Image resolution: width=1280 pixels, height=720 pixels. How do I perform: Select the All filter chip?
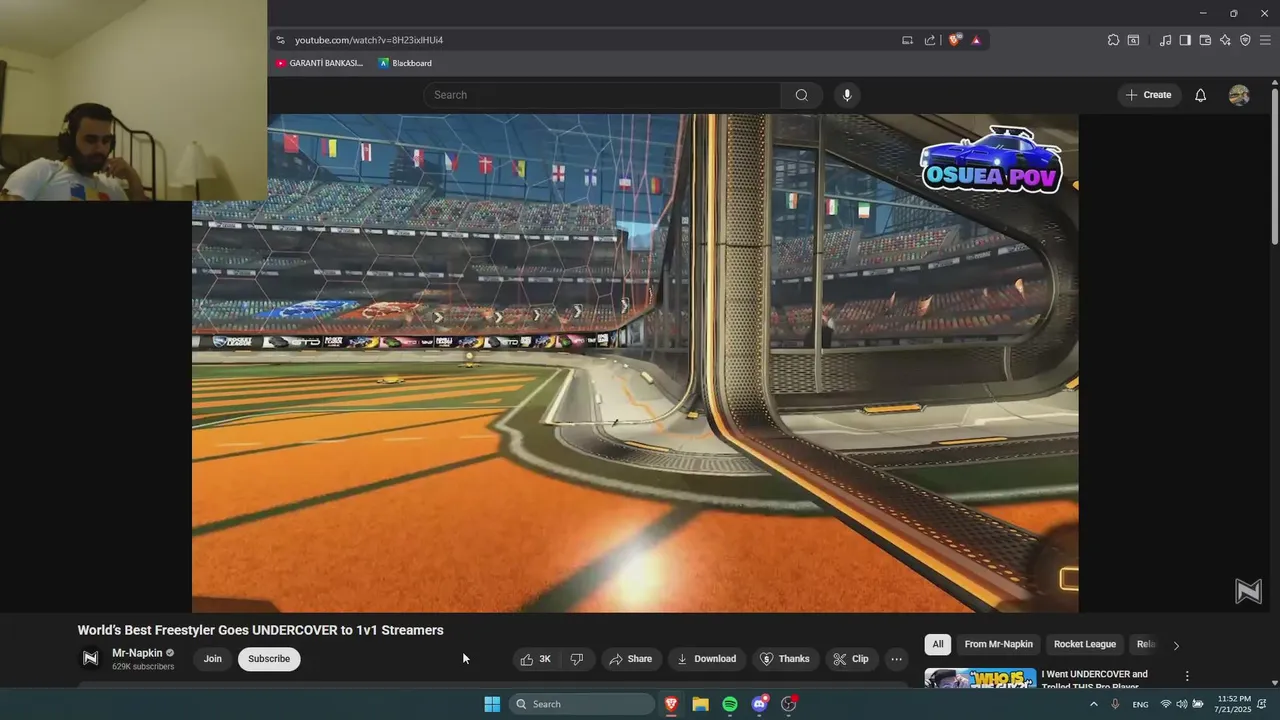pos(937,645)
